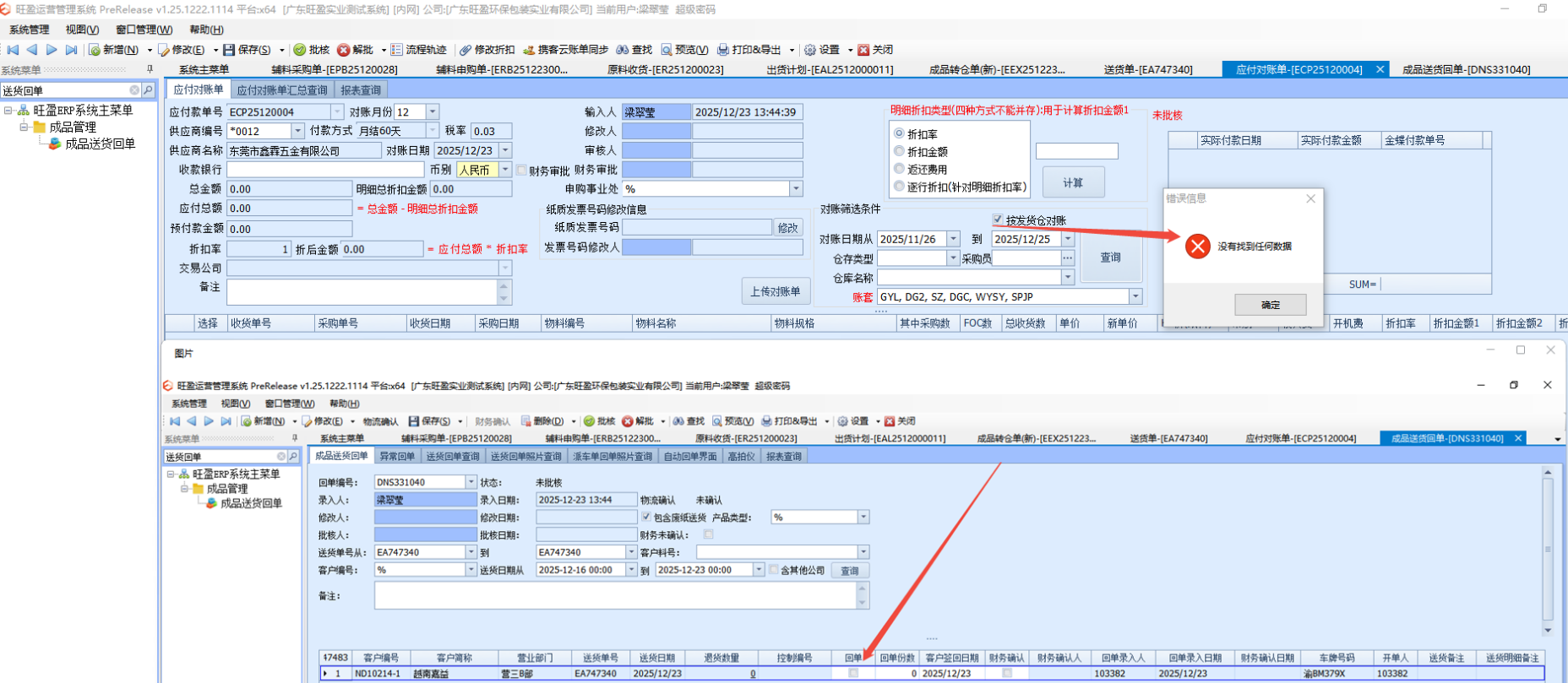The height and width of the screenshot is (683, 1568).
Task: Click the 确定 button in error dialog
Action: 1270,305
